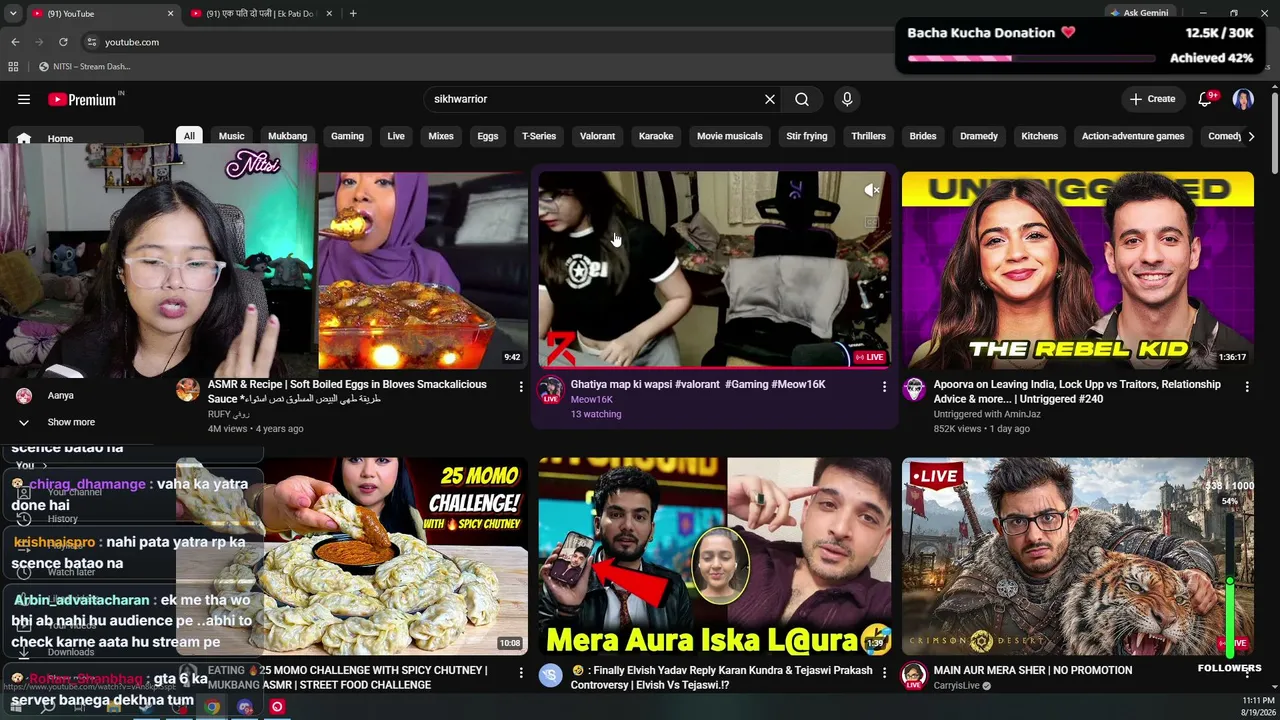1280x720 pixels.
Task: Reload the YouTube page
Action: (63, 42)
